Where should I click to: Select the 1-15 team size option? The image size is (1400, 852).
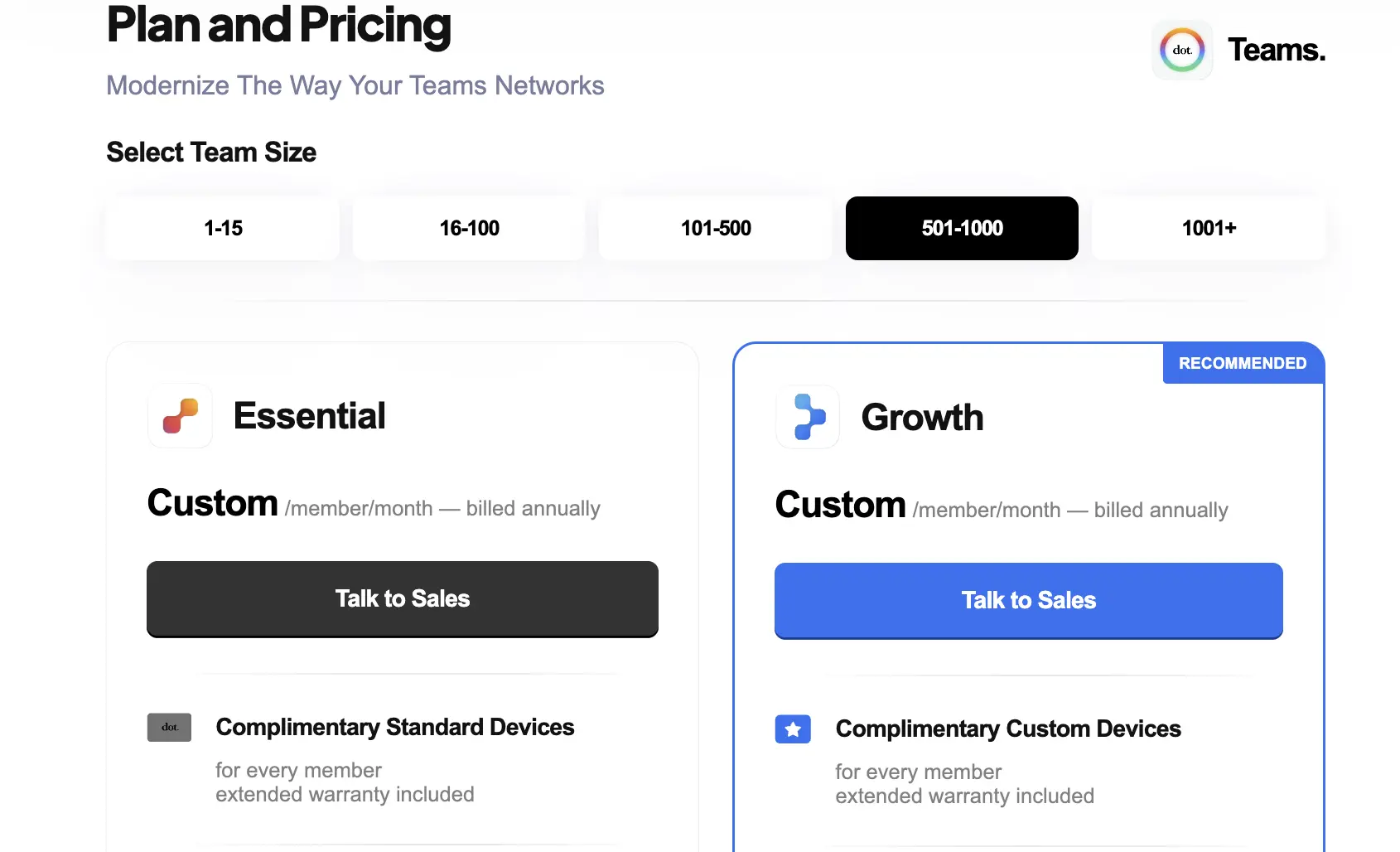(x=222, y=228)
